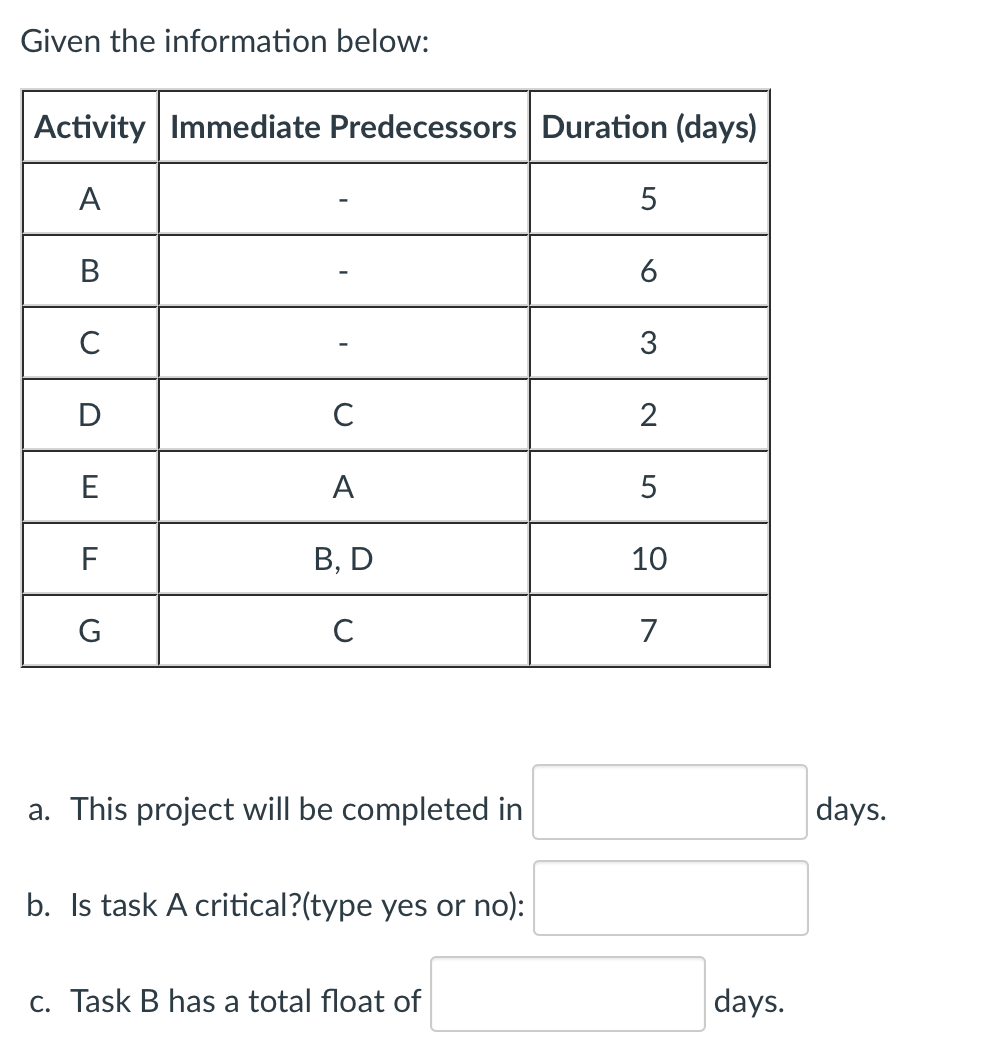Image resolution: width=988 pixels, height=1060 pixels.
Task: Click the row for Activity A
Action: pos(89,199)
